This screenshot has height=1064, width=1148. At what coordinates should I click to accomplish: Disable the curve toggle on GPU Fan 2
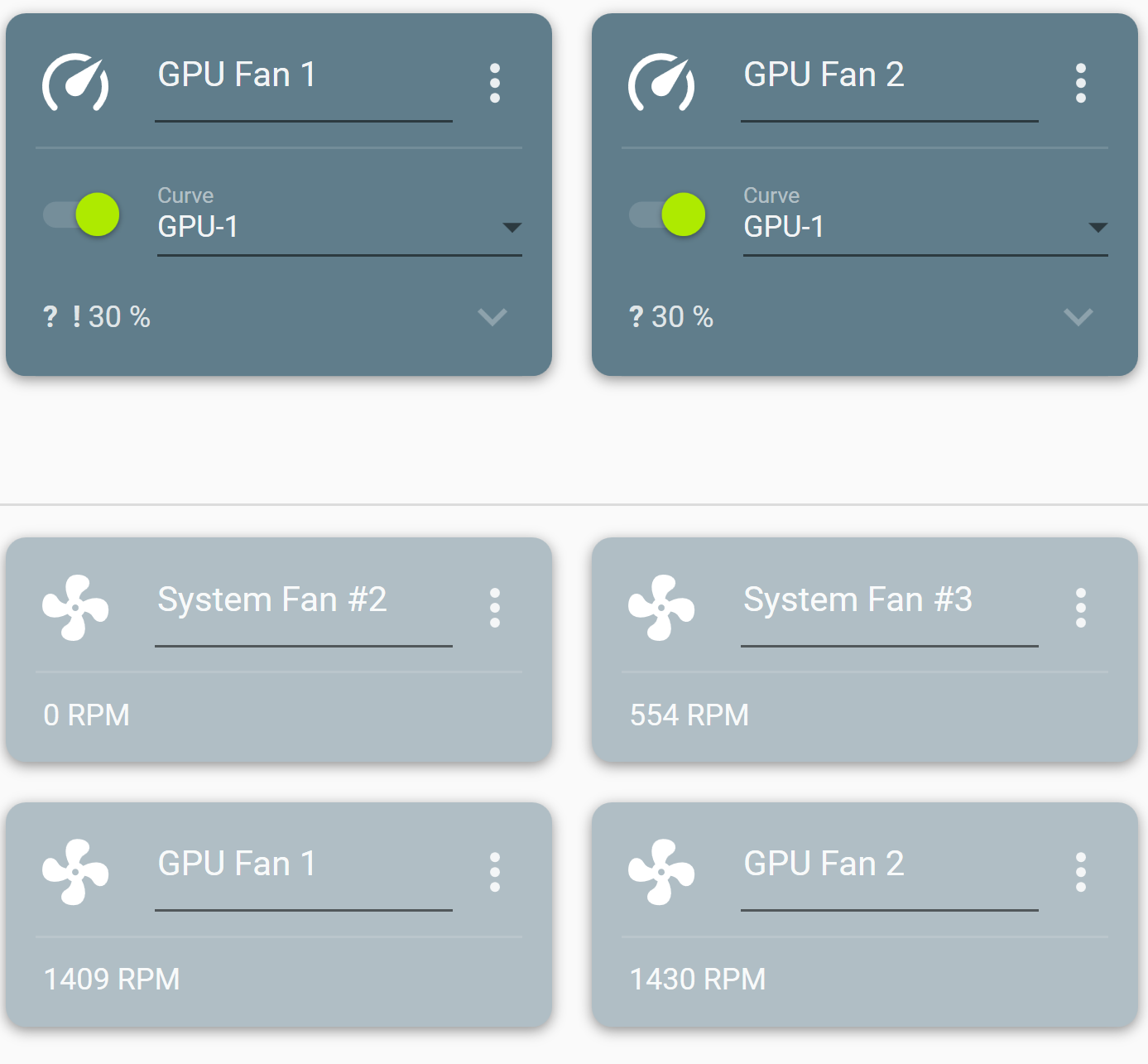click(666, 214)
